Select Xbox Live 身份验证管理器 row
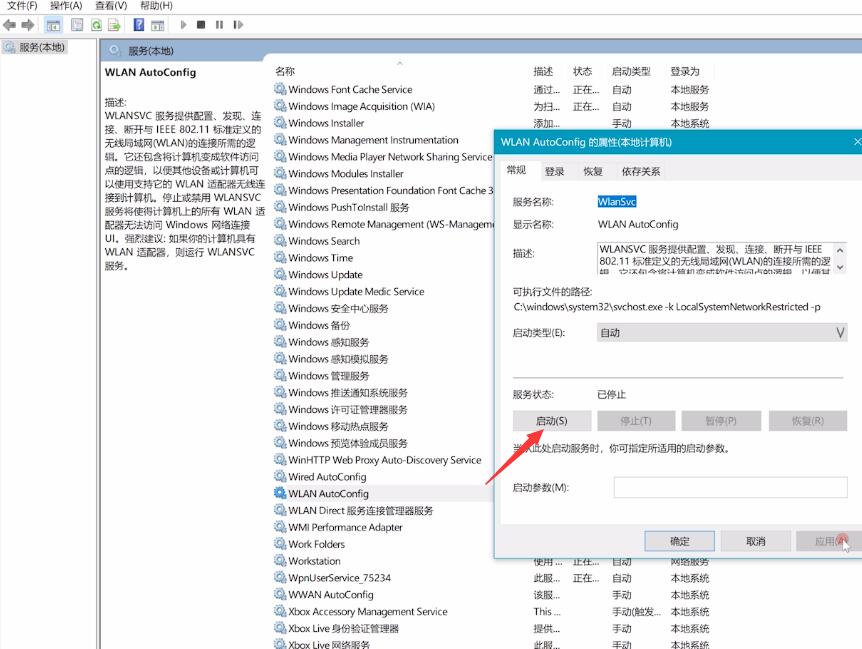This screenshot has width=862, height=649. point(344,628)
